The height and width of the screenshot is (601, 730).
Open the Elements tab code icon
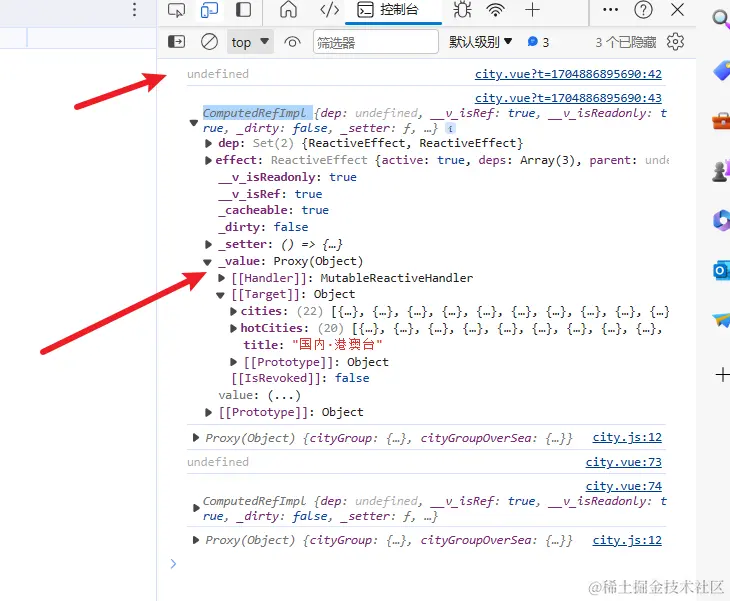[x=330, y=10]
